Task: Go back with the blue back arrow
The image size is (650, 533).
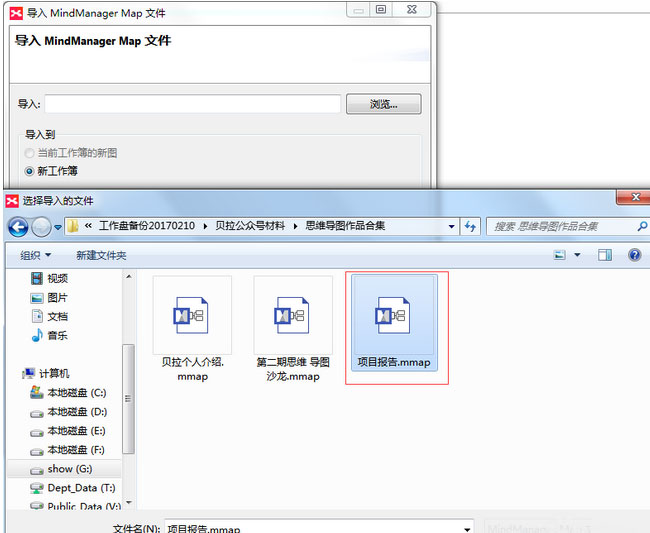Action: pos(18,227)
